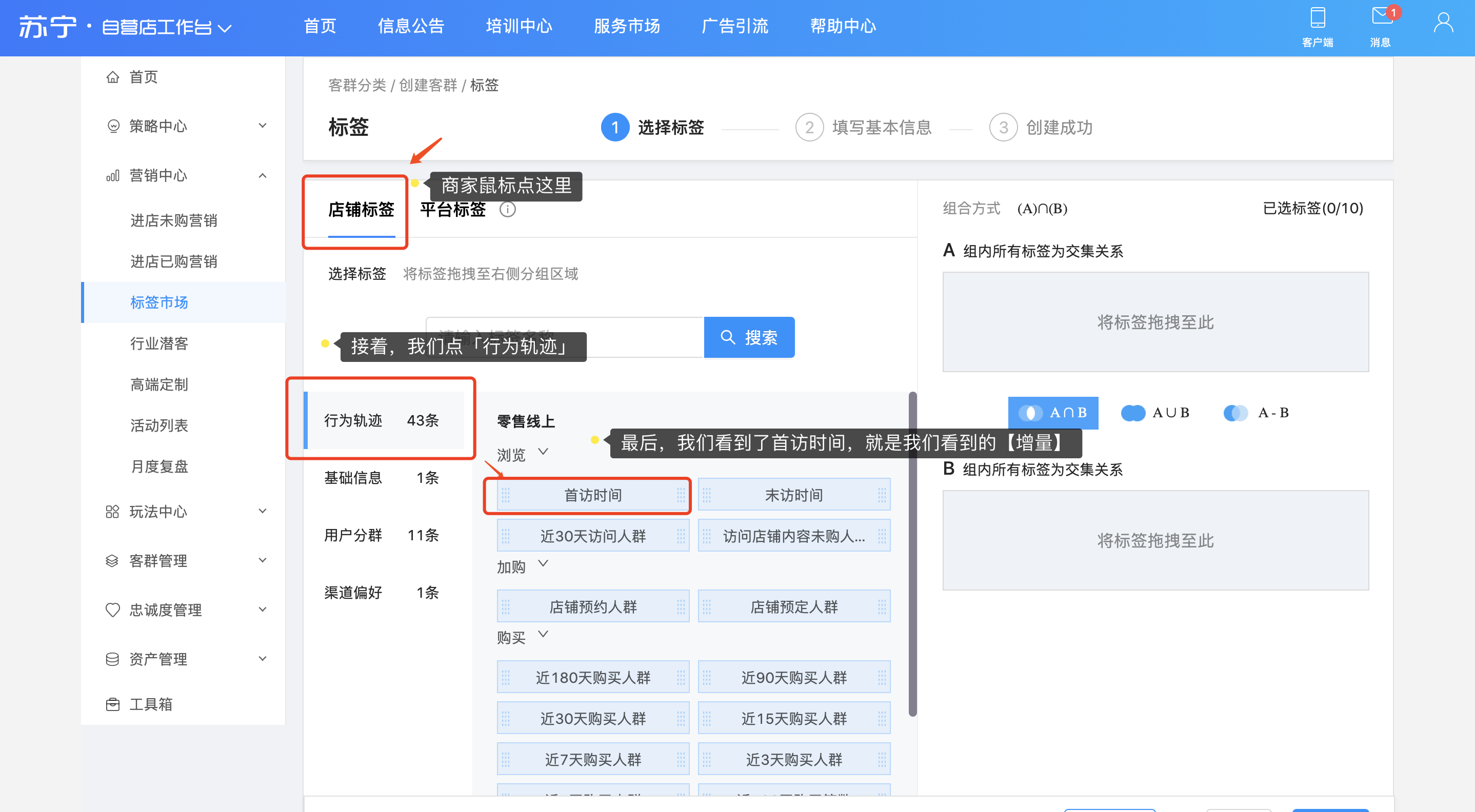The width and height of the screenshot is (1475, 812).
Task: Open 活动列表 in sidebar
Action: click(x=159, y=426)
